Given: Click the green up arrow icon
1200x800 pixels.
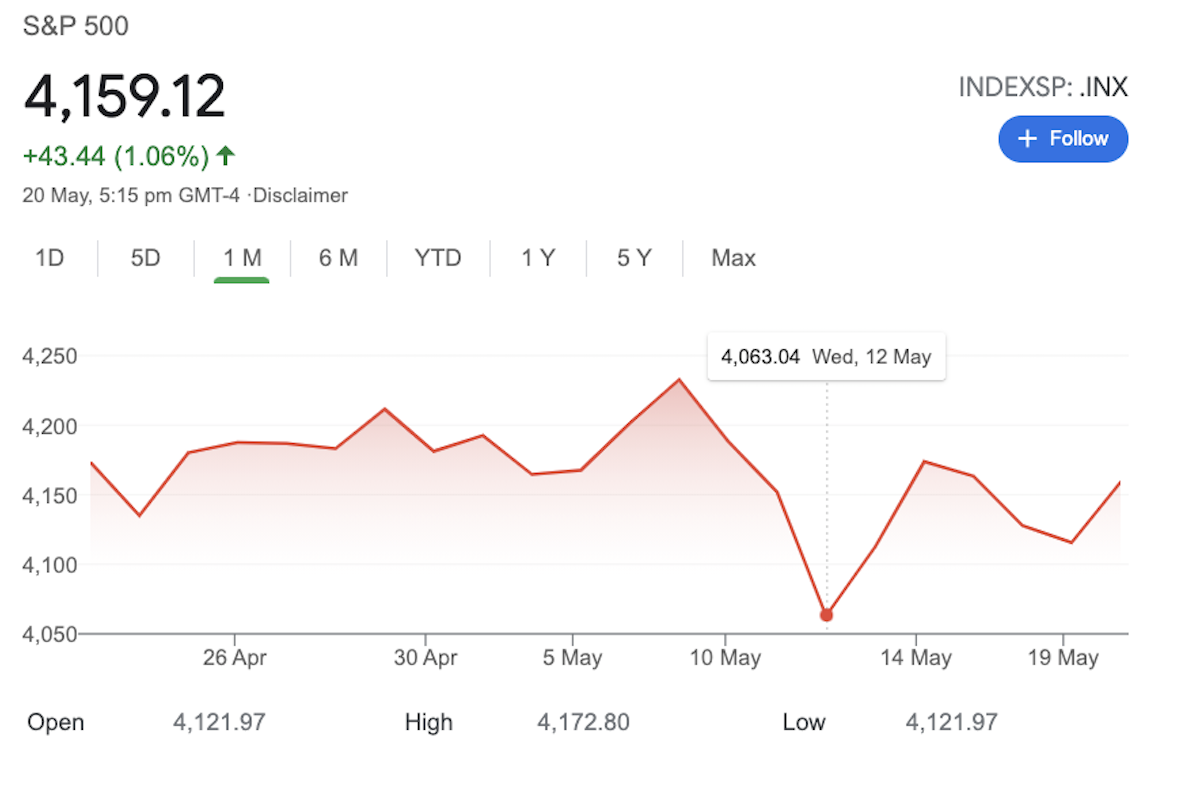Looking at the screenshot, I should tap(226, 156).
